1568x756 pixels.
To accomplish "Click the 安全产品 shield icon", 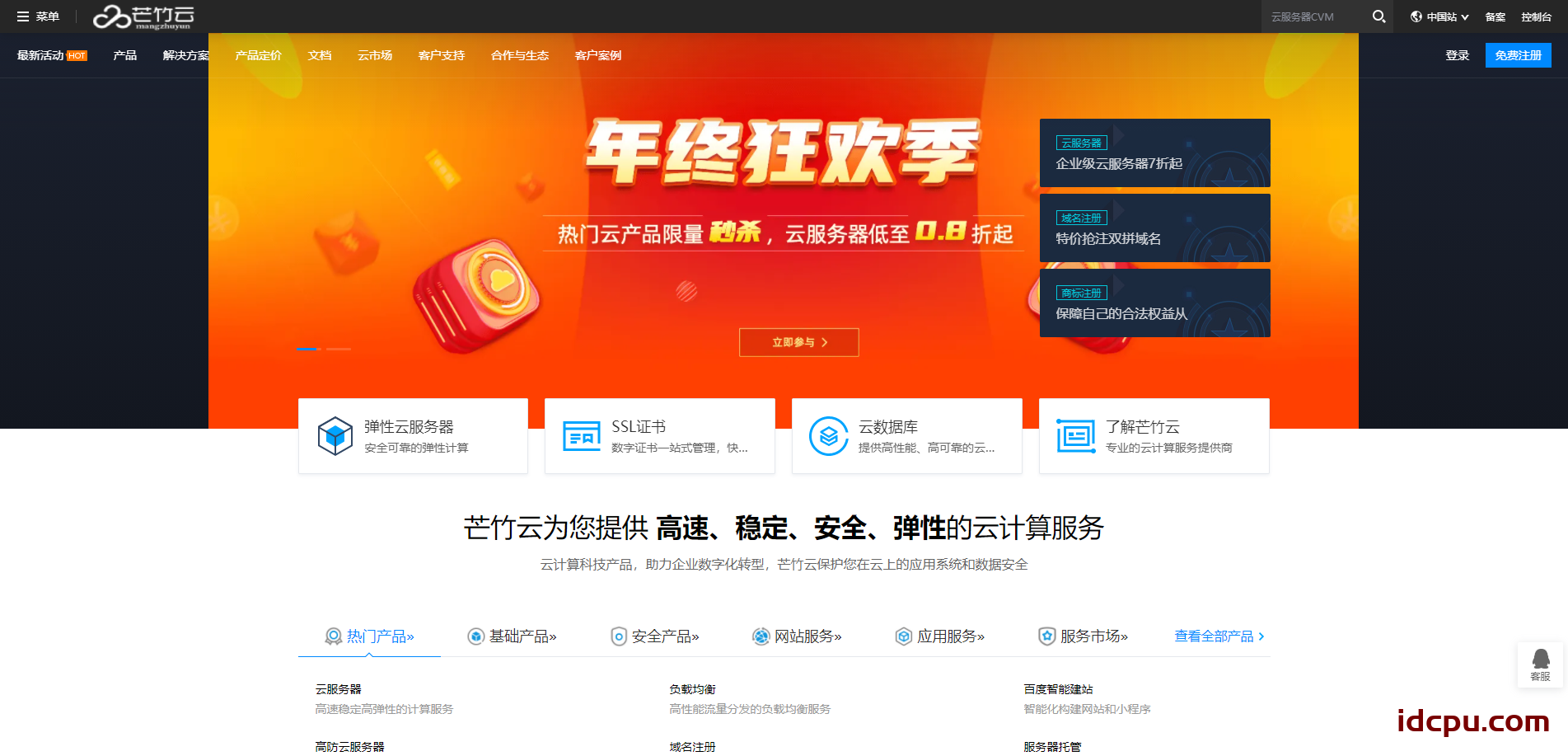I will [619, 636].
